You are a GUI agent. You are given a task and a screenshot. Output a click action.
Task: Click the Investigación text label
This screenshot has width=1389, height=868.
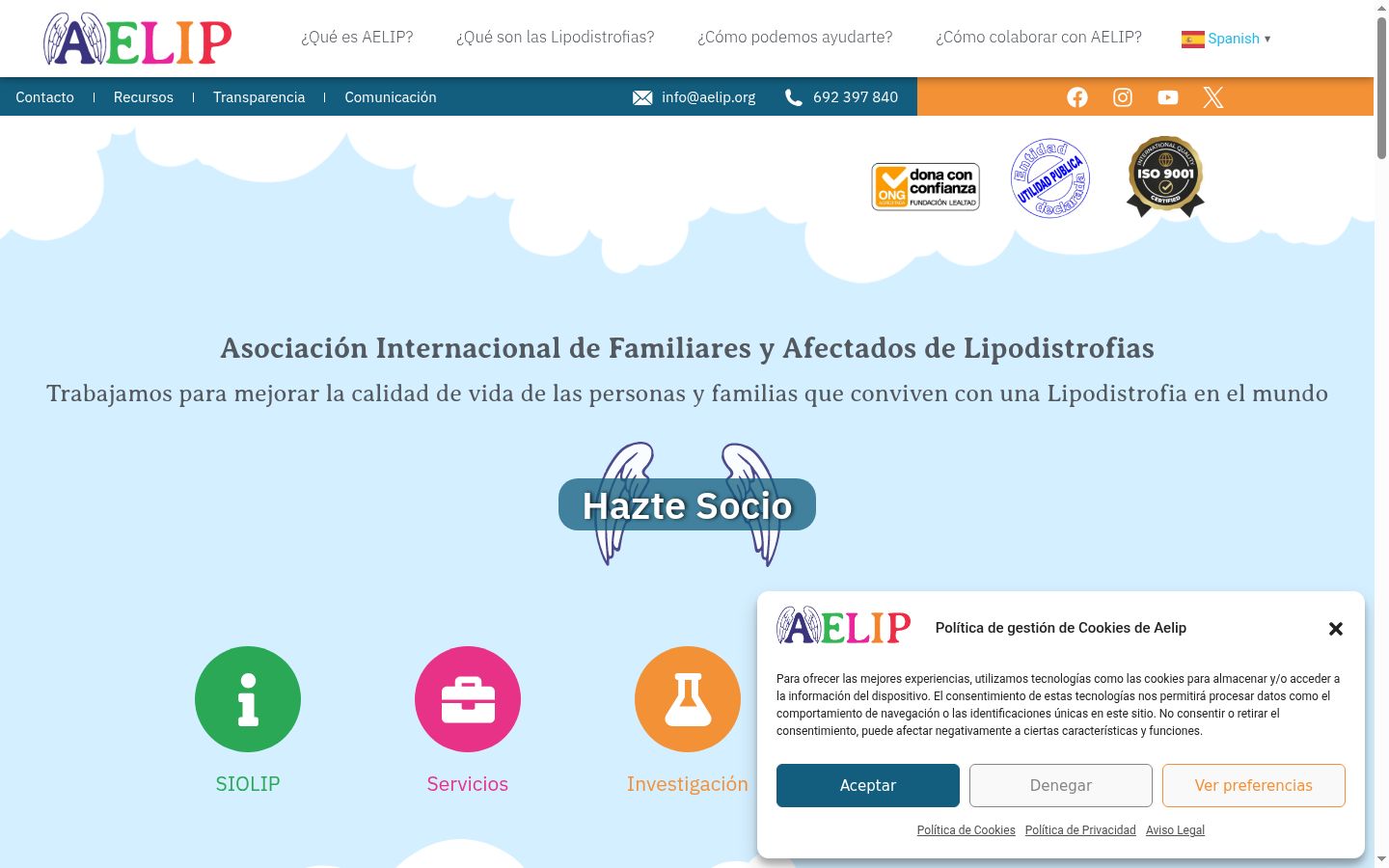pyautogui.click(x=688, y=784)
